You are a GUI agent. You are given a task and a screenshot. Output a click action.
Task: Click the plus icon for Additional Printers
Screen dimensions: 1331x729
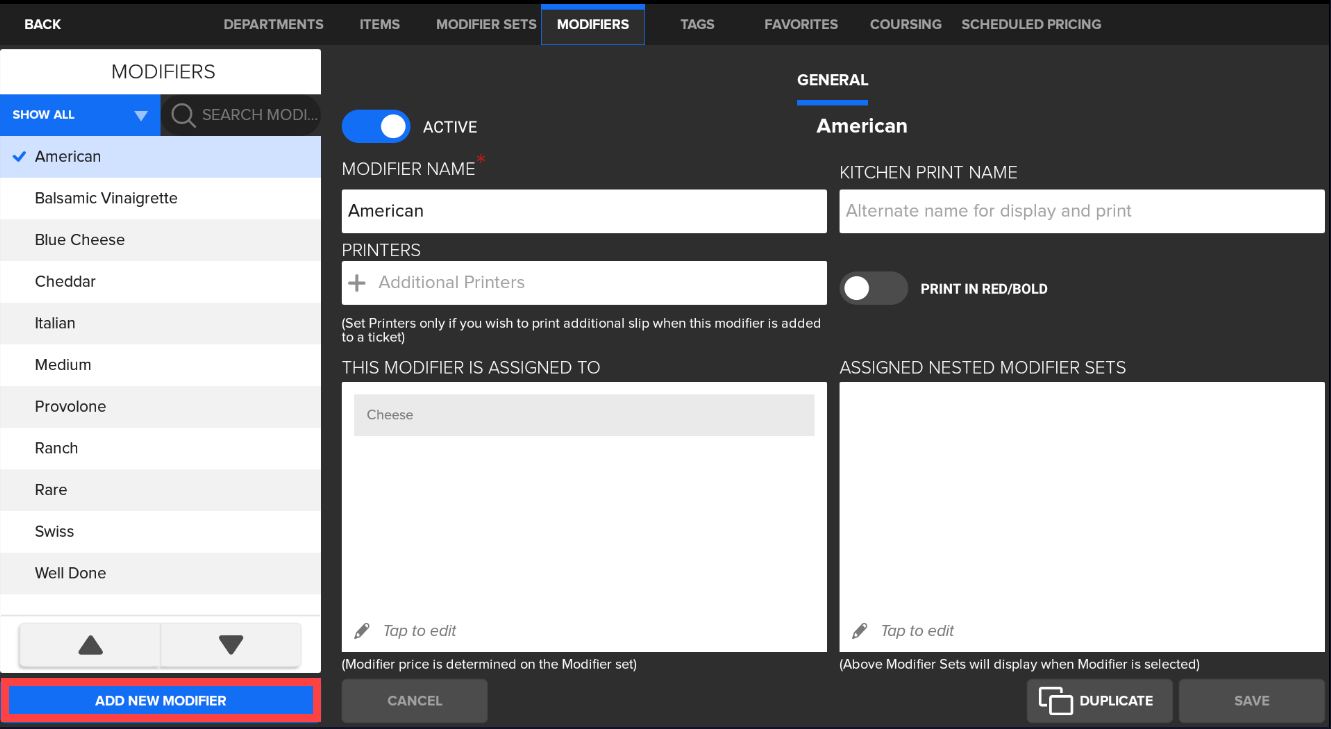click(356, 283)
